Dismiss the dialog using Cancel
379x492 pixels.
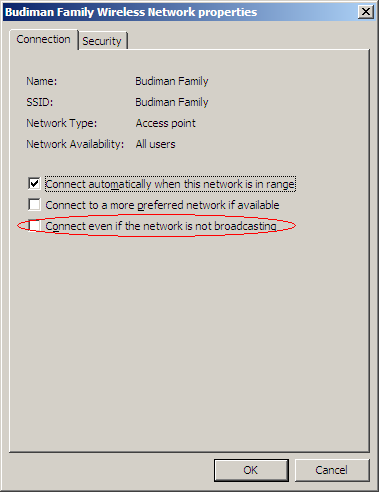coord(332,470)
